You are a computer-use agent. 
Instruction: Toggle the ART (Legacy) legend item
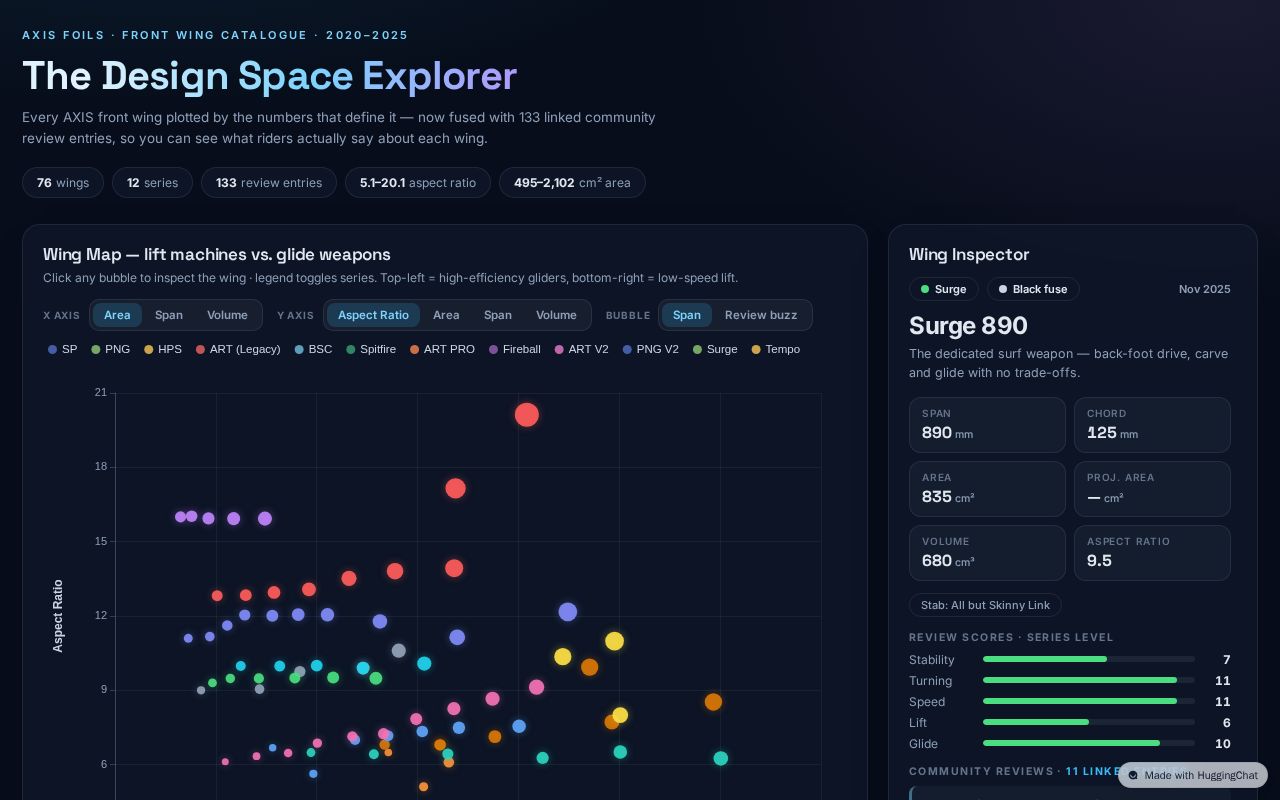coord(238,350)
